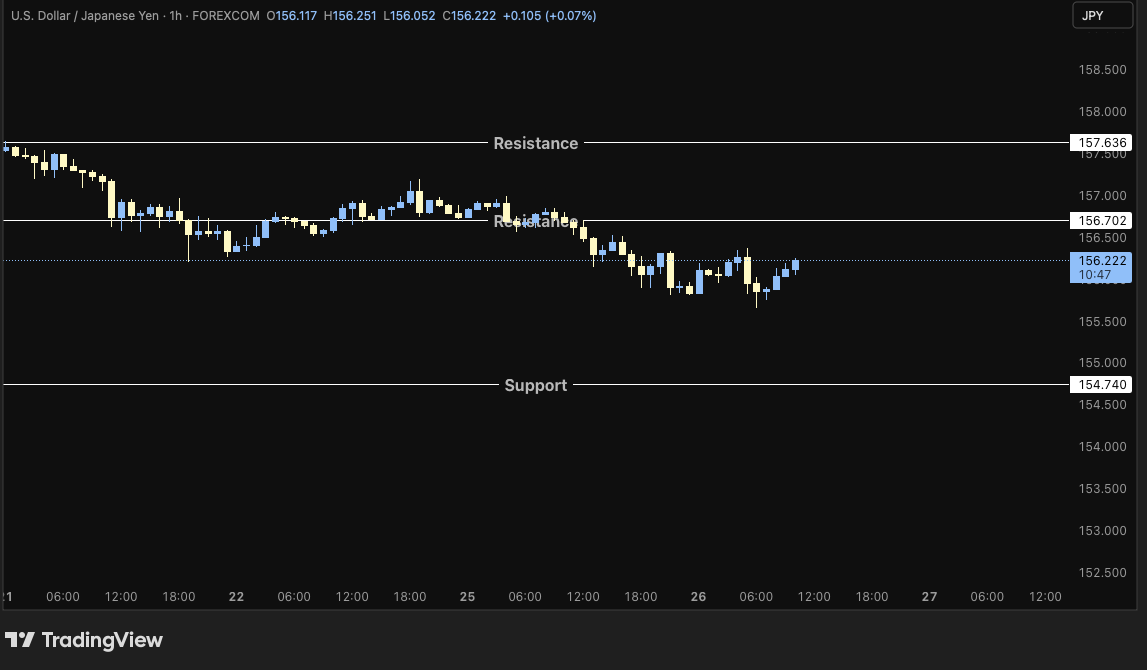Click date 22 on the time axis
Image resolution: width=1147 pixels, height=670 pixels.
pyautogui.click(x=236, y=597)
